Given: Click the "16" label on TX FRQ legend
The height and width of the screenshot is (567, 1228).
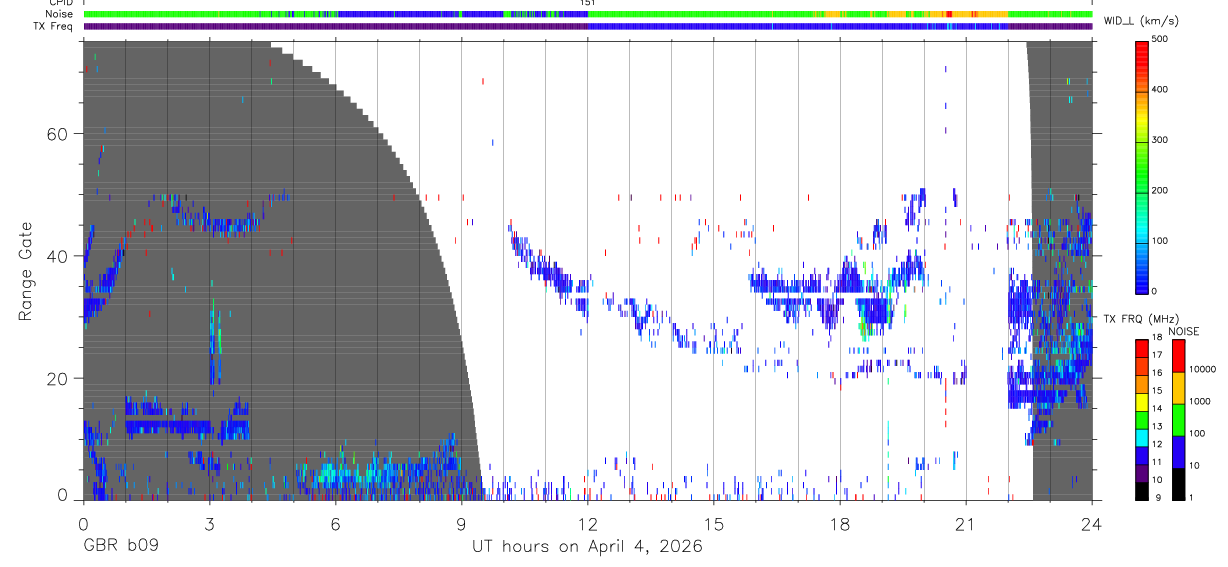Looking at the screenshot, I should 1158,374.
